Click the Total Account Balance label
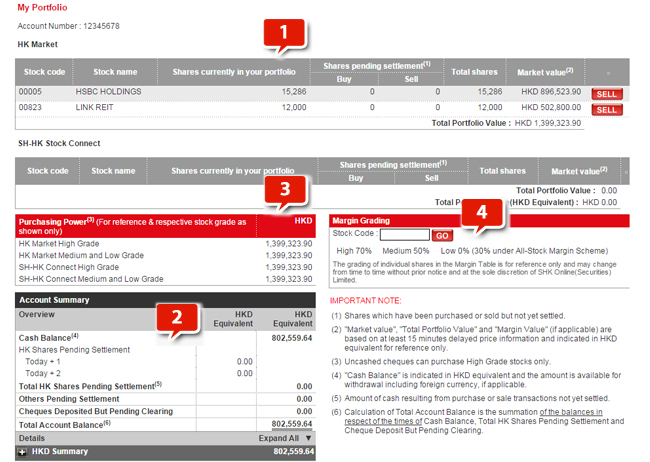The image size is (650, 462). [x=65, y=425]
